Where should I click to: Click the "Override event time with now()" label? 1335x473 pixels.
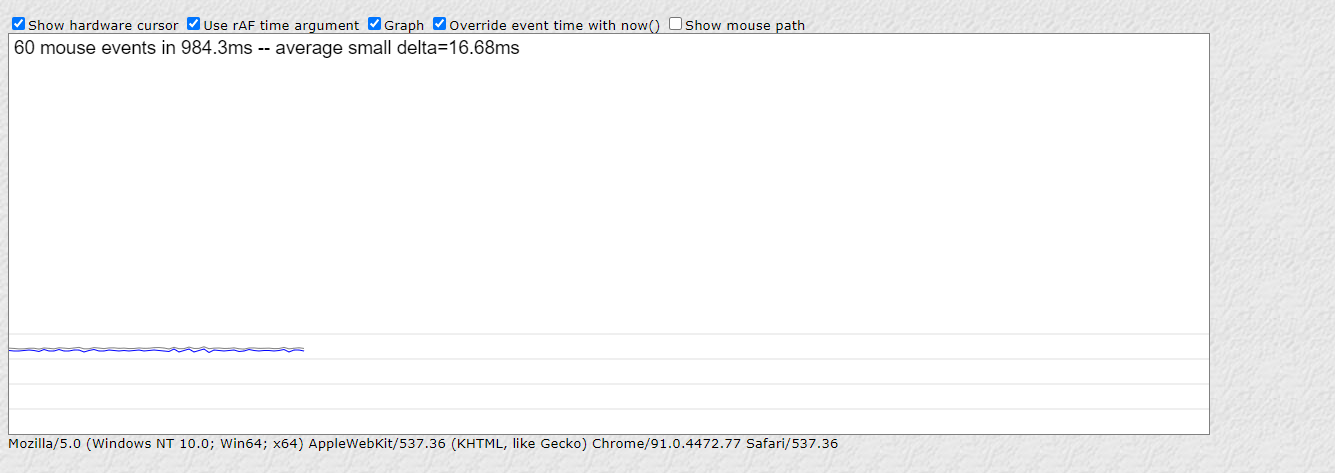554,26
